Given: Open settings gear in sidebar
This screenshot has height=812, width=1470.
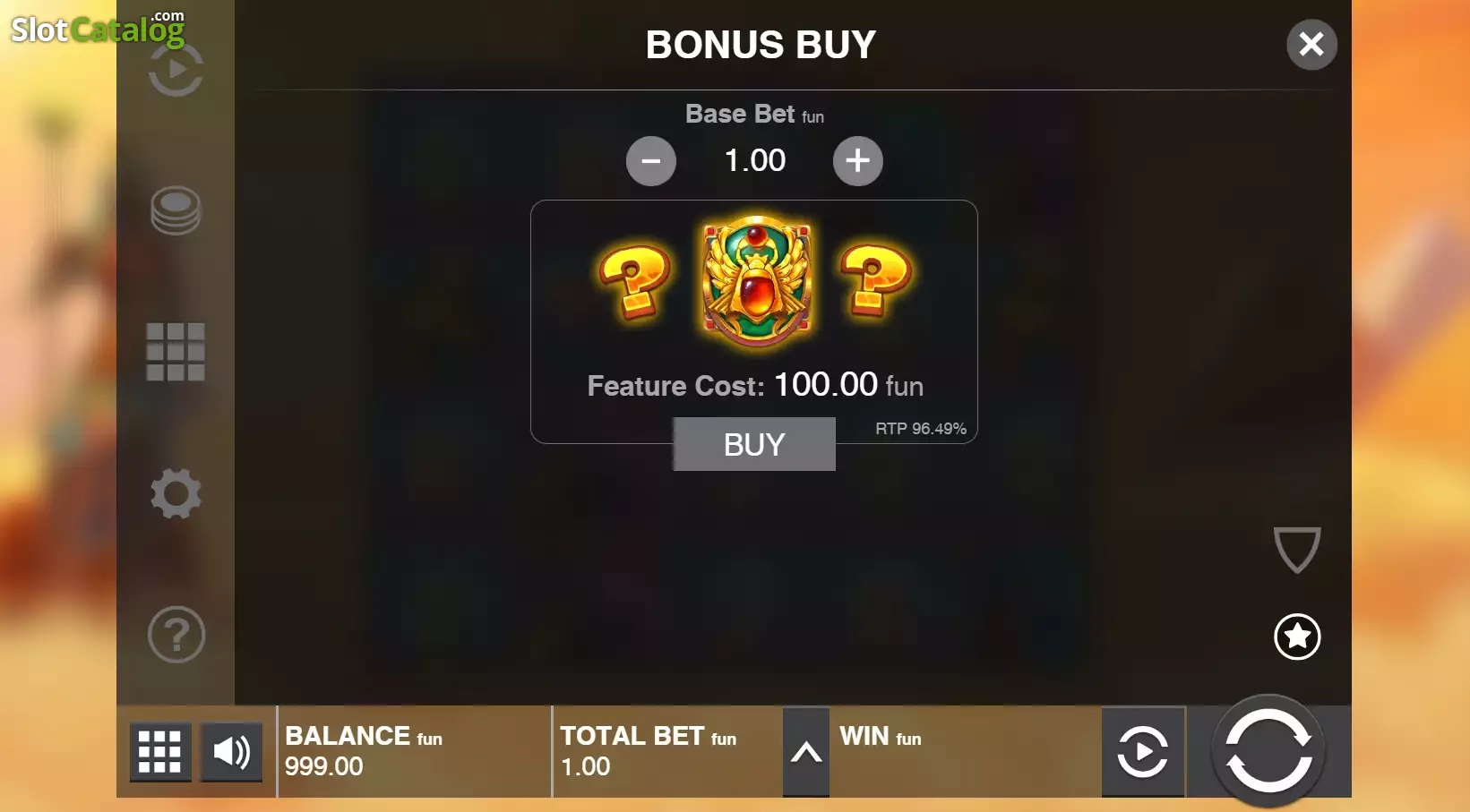Looking at the screenshot, I should (176, 493).
